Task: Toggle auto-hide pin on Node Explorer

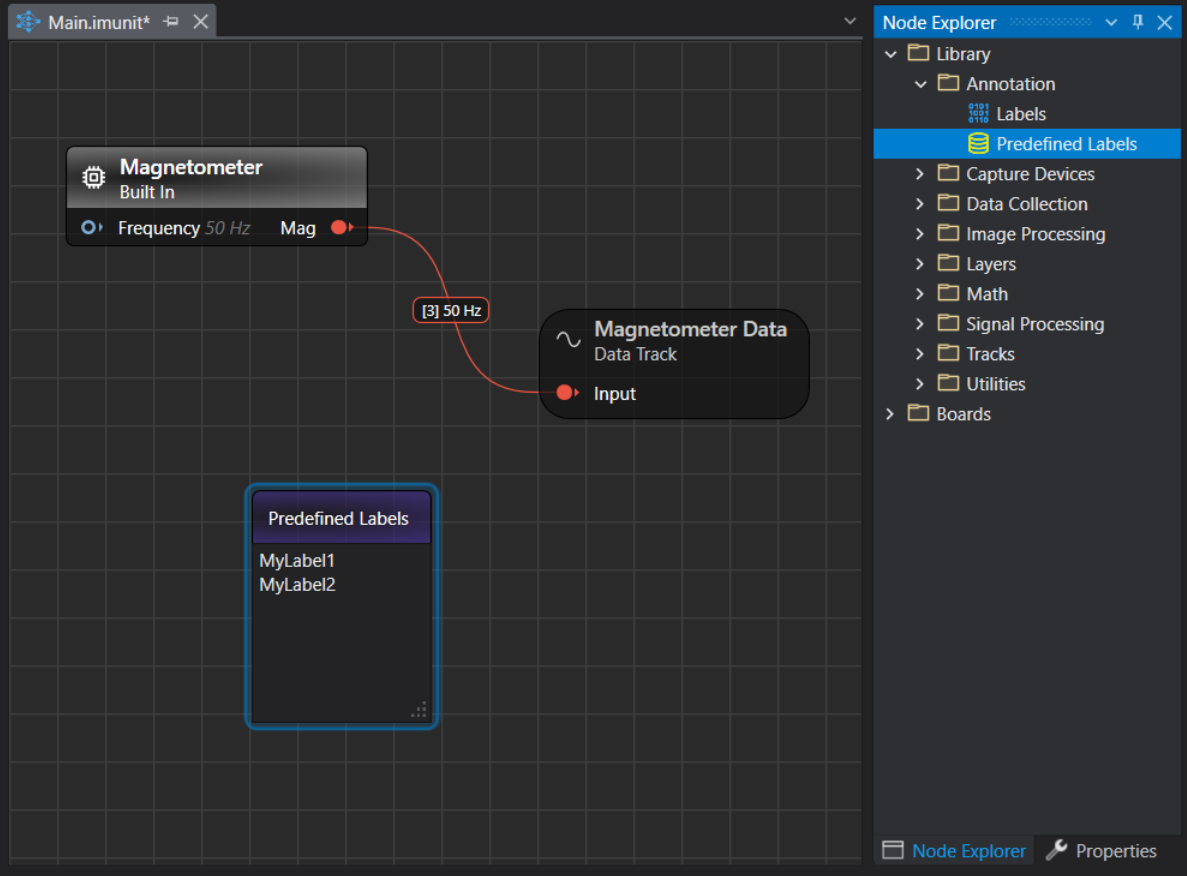Action: click(1137, 22)
